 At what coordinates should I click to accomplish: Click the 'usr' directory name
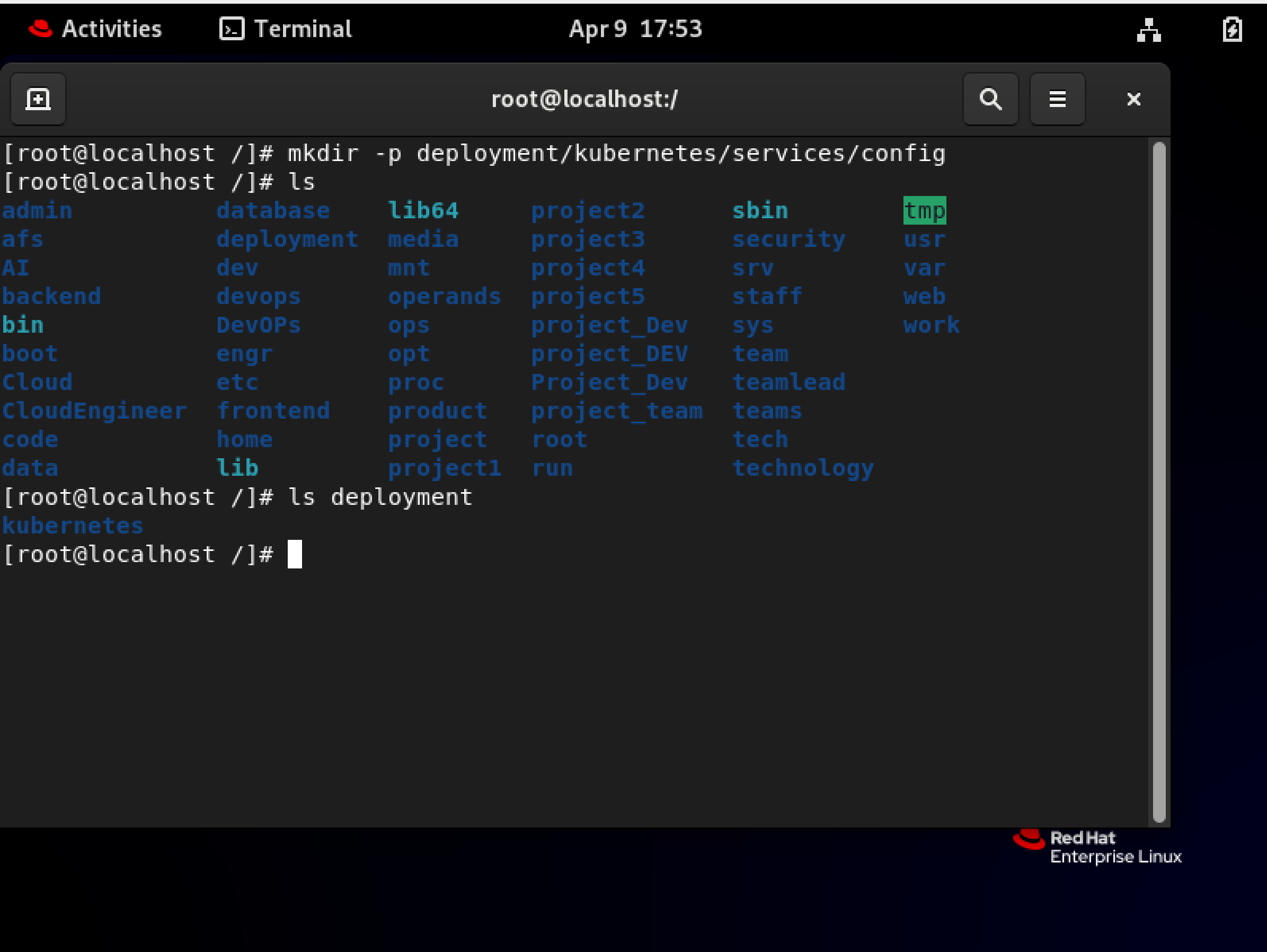pos(925,239)
